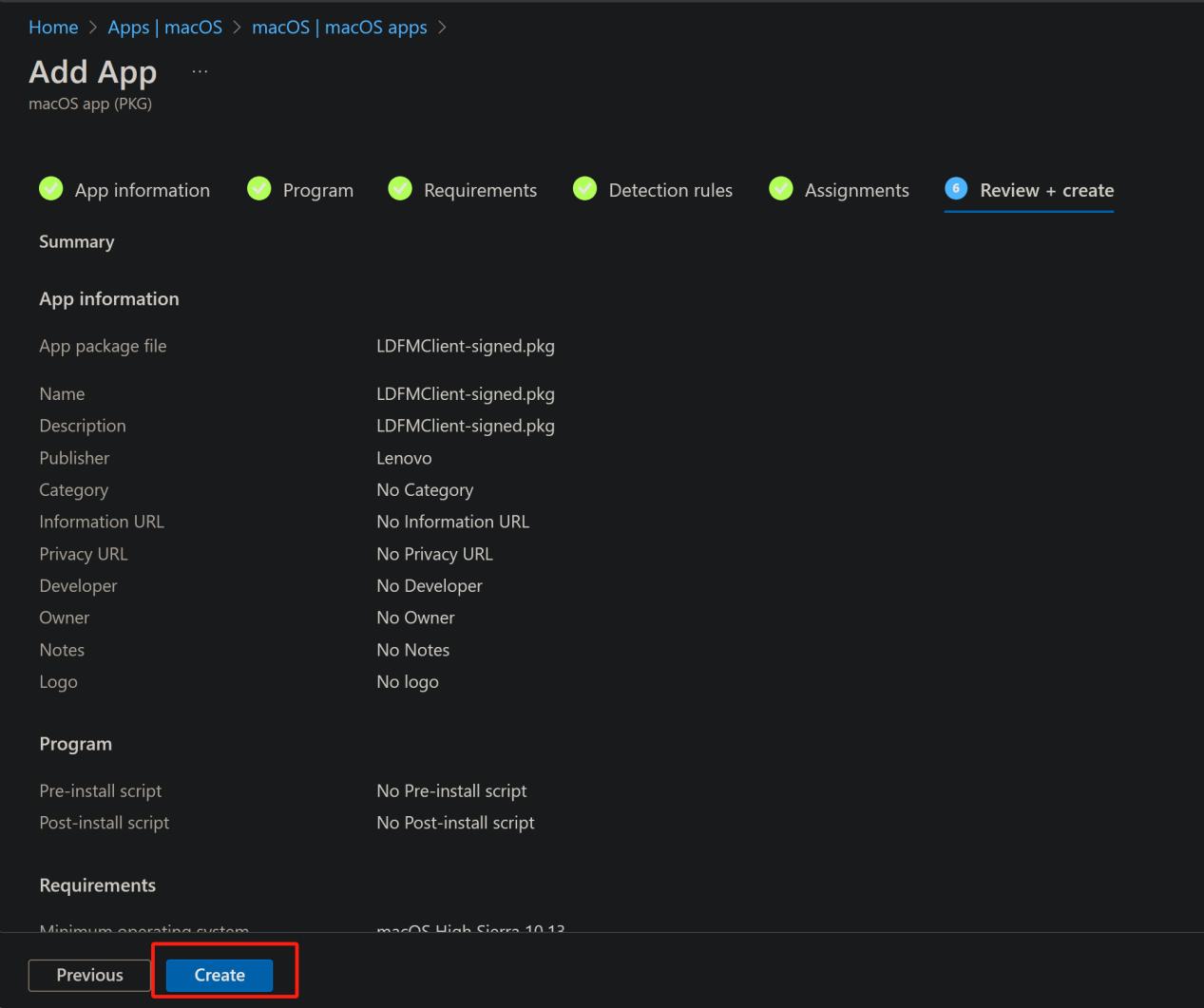Return to the Assignments step
The height and width of the screenshot is (1008, 1204).
tap(856, 190)
